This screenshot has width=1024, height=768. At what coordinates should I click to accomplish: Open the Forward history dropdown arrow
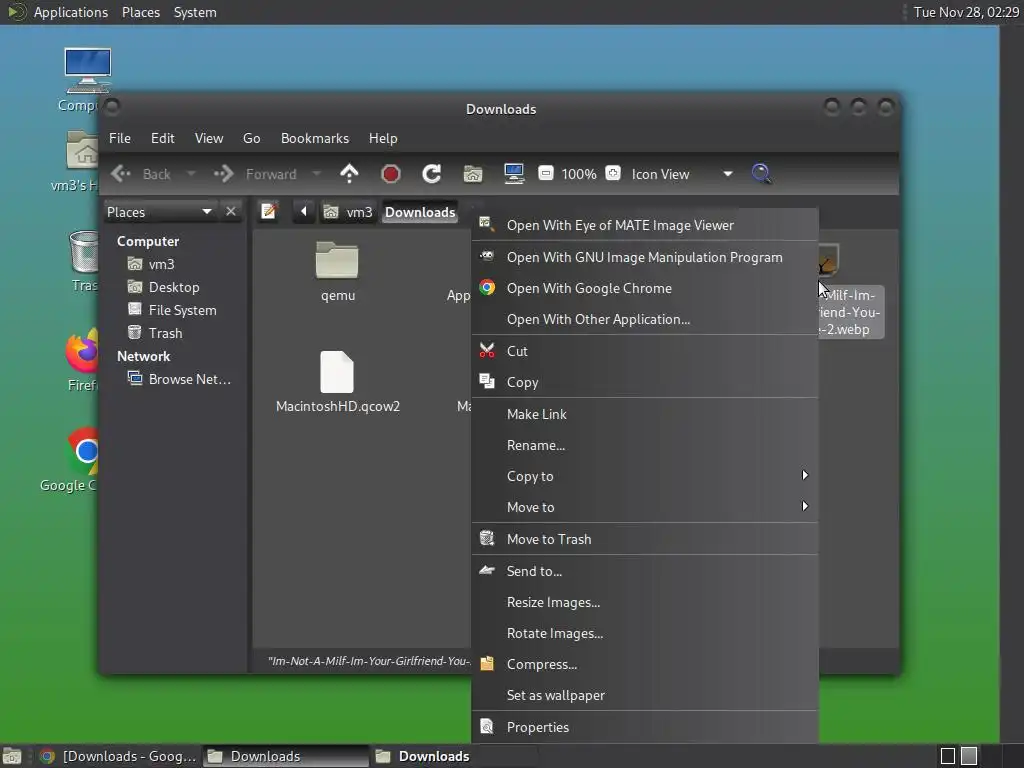[317, 174]
